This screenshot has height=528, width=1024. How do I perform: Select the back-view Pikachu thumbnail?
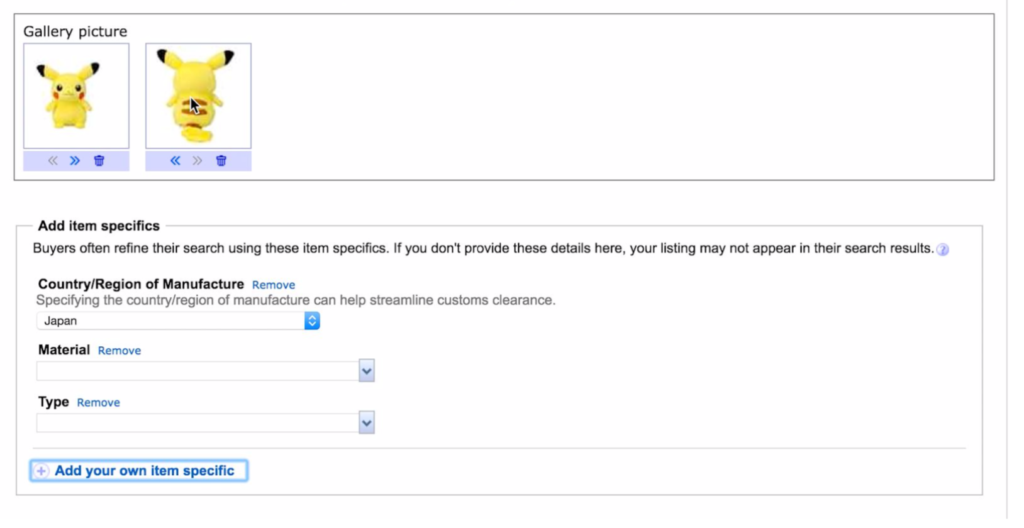coord(199,96)
